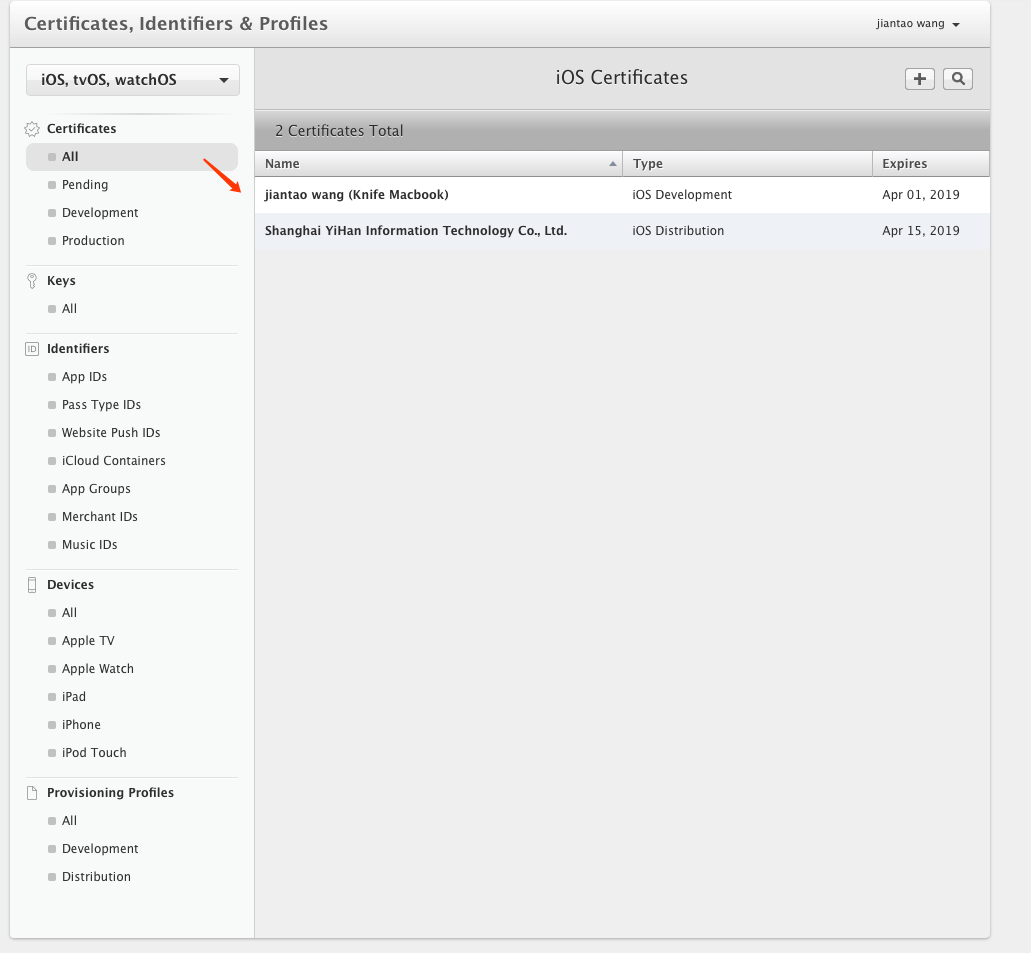
Task: Click the add certificate plus icon
Action: (x=919, y=79)
